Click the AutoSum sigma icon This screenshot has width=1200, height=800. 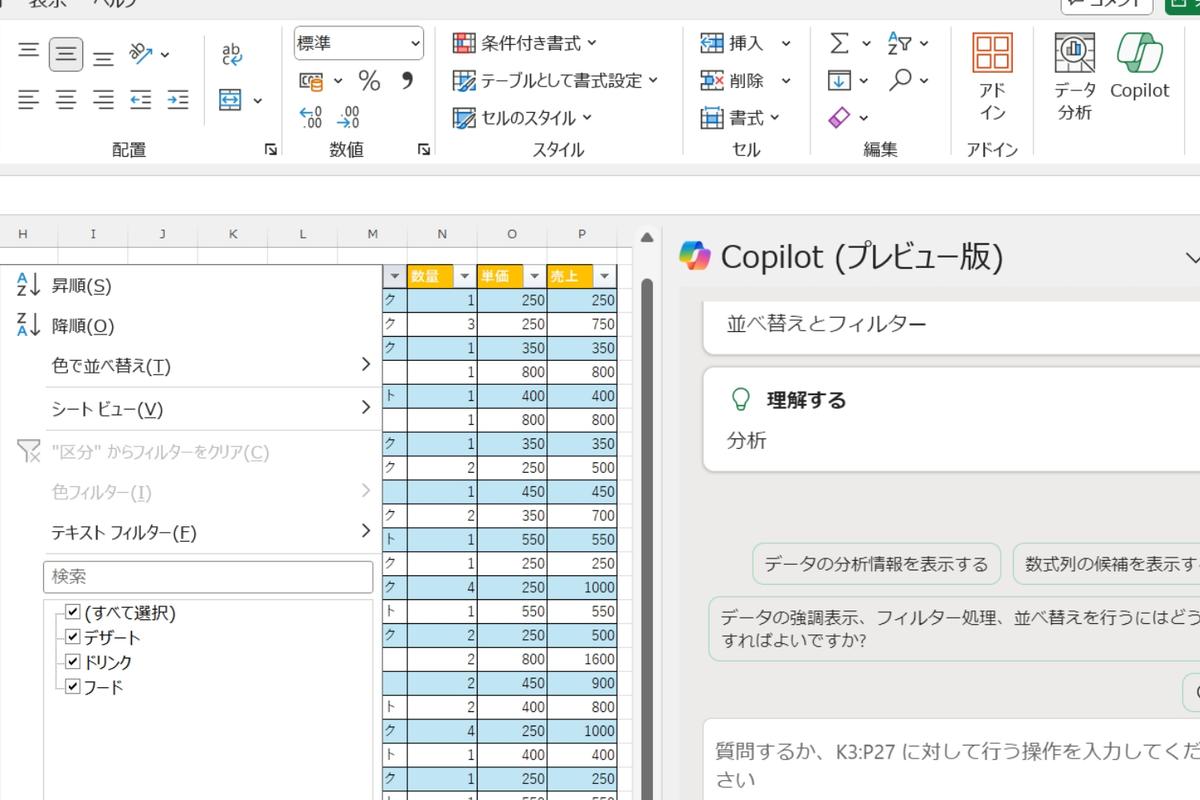pos(840,43)
